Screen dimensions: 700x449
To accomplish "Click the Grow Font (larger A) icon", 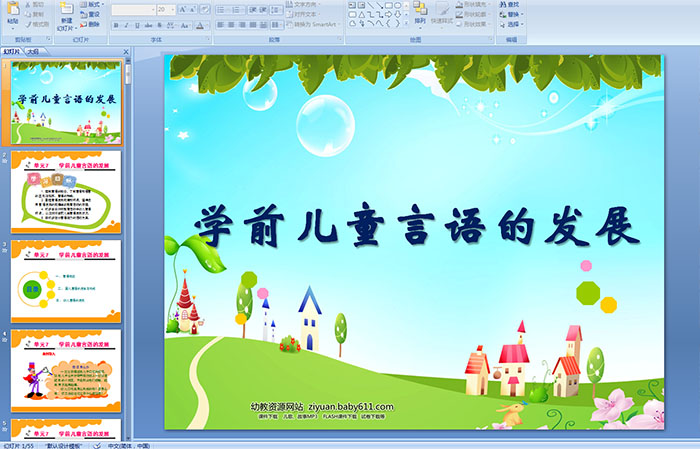I will [x=183, y=9].
